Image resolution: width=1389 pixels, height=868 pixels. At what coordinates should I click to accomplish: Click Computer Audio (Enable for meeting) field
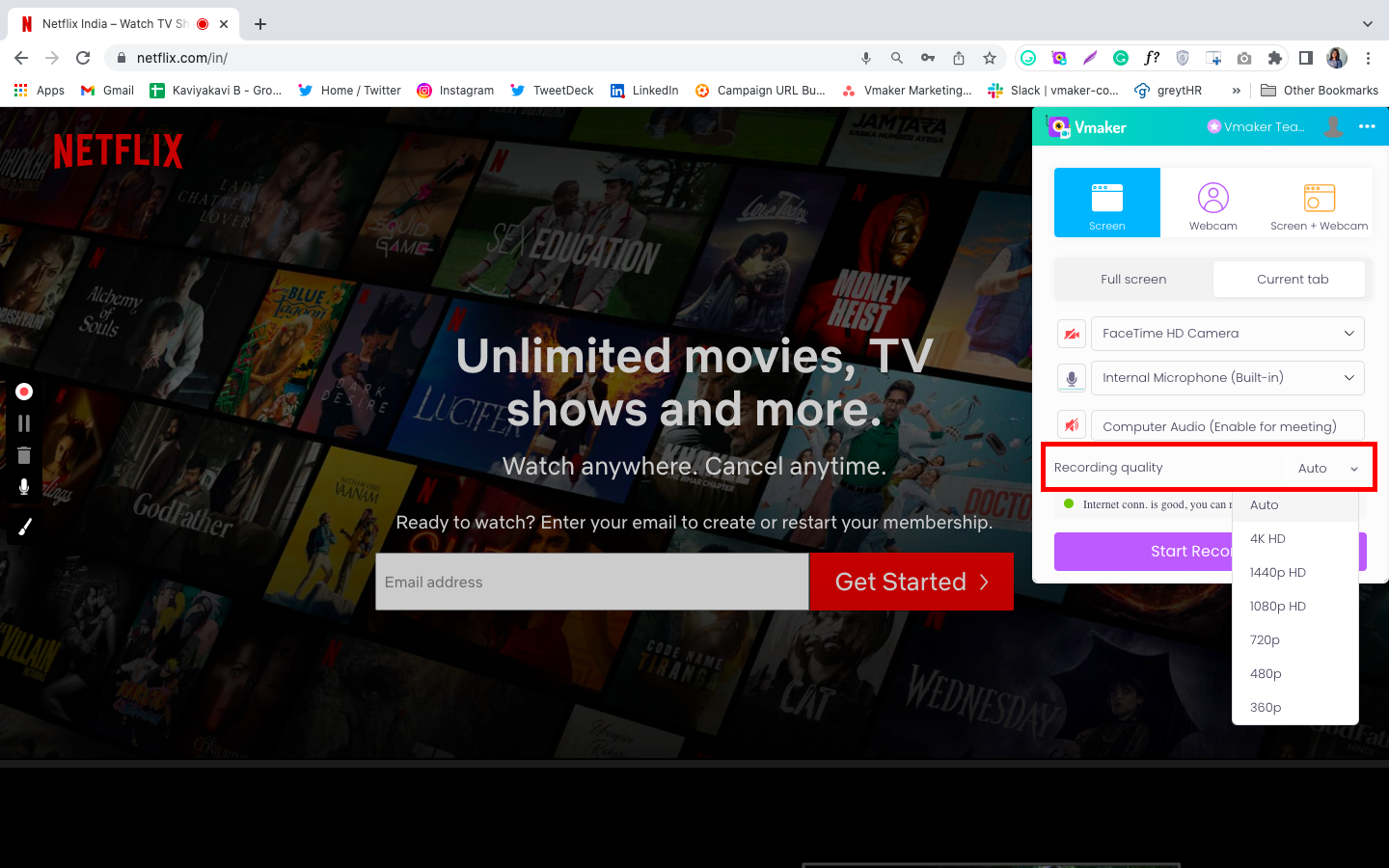[x=1228, y=426]
